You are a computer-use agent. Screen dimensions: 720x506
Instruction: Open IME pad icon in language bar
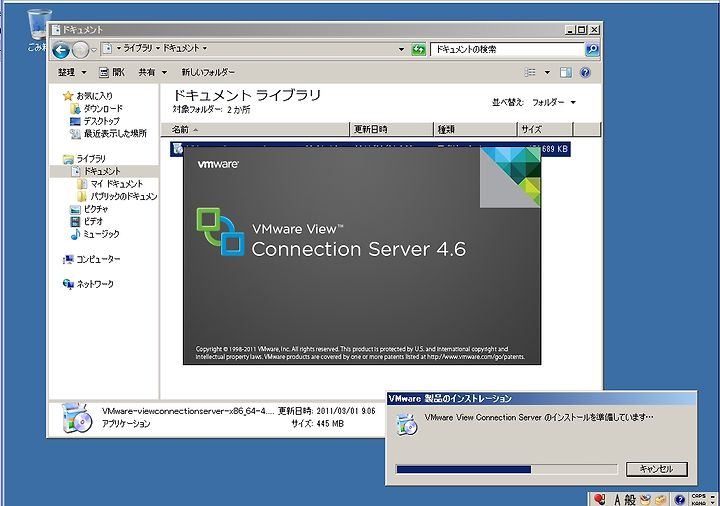pyautogui.click(x=646, y=500)
